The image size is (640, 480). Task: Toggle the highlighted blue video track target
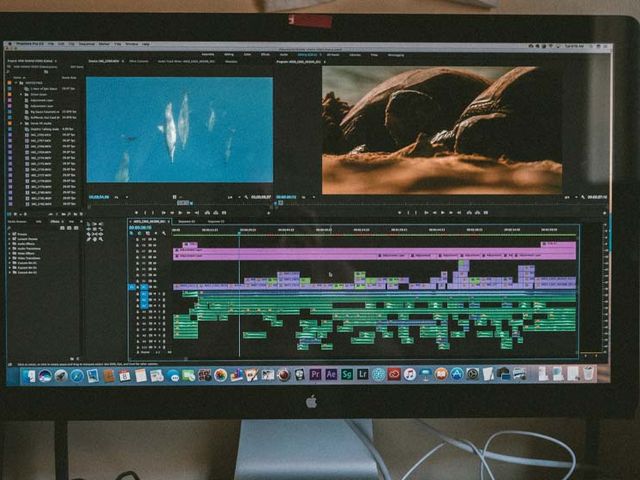click(x=144, y=287)
